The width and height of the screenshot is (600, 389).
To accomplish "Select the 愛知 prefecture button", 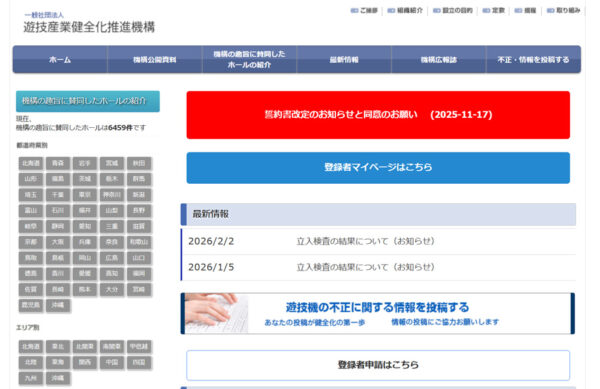I will (x=85, y=226).
